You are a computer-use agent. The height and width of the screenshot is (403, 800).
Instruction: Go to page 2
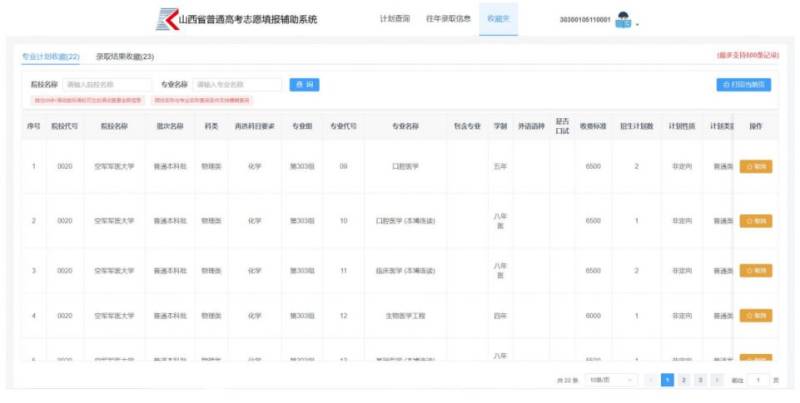click(684, 380)
